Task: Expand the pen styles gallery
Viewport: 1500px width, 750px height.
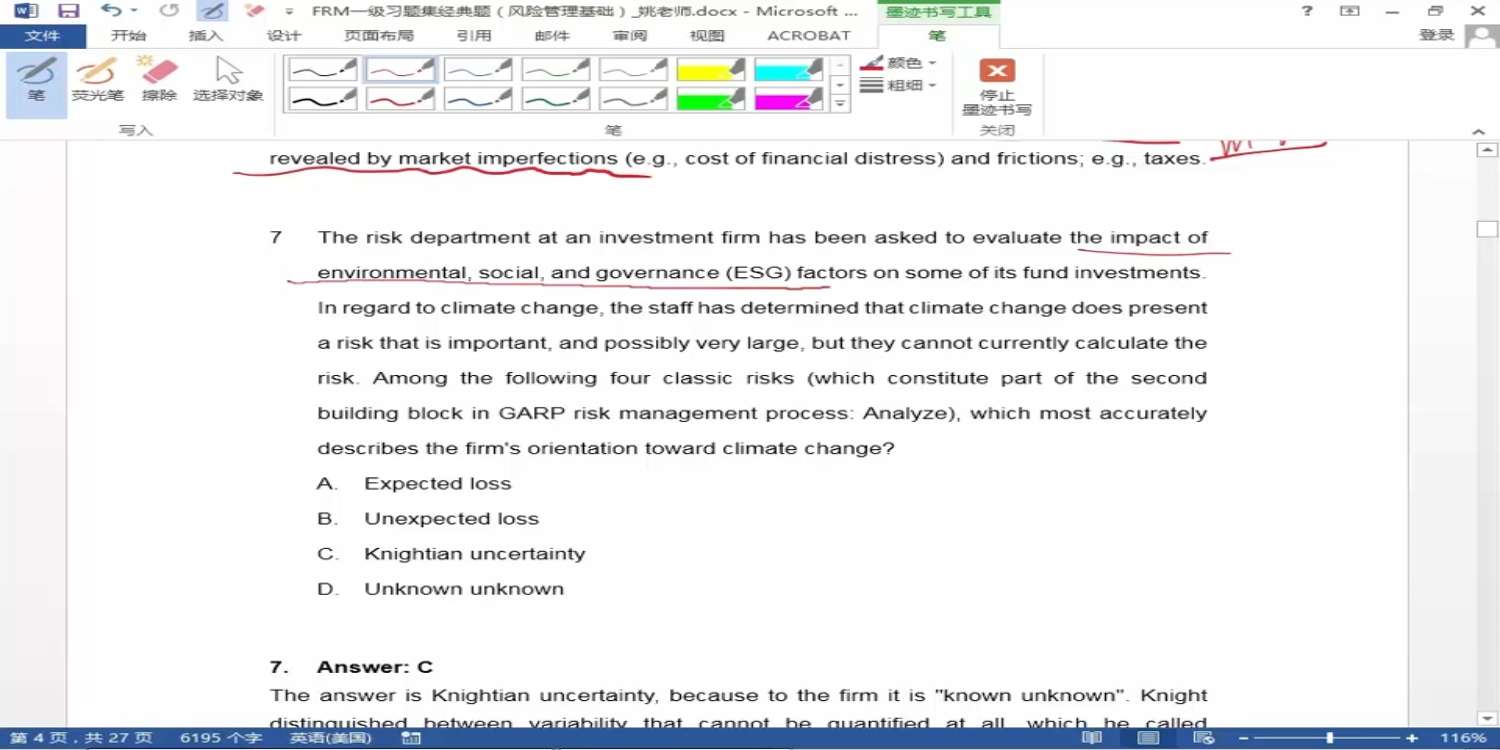Action: [840, 104]
